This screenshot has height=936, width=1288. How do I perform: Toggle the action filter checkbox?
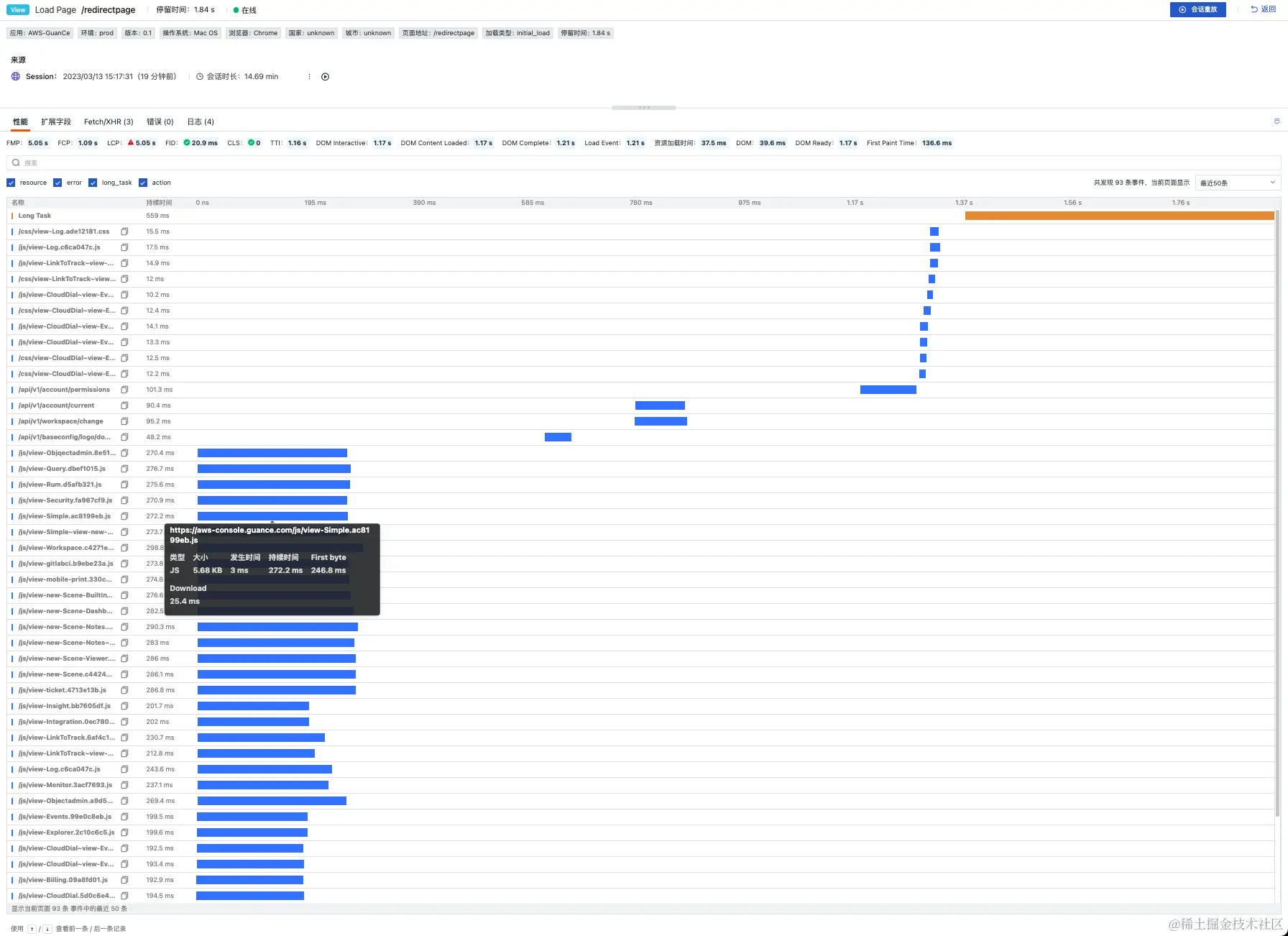pos(143,183)
